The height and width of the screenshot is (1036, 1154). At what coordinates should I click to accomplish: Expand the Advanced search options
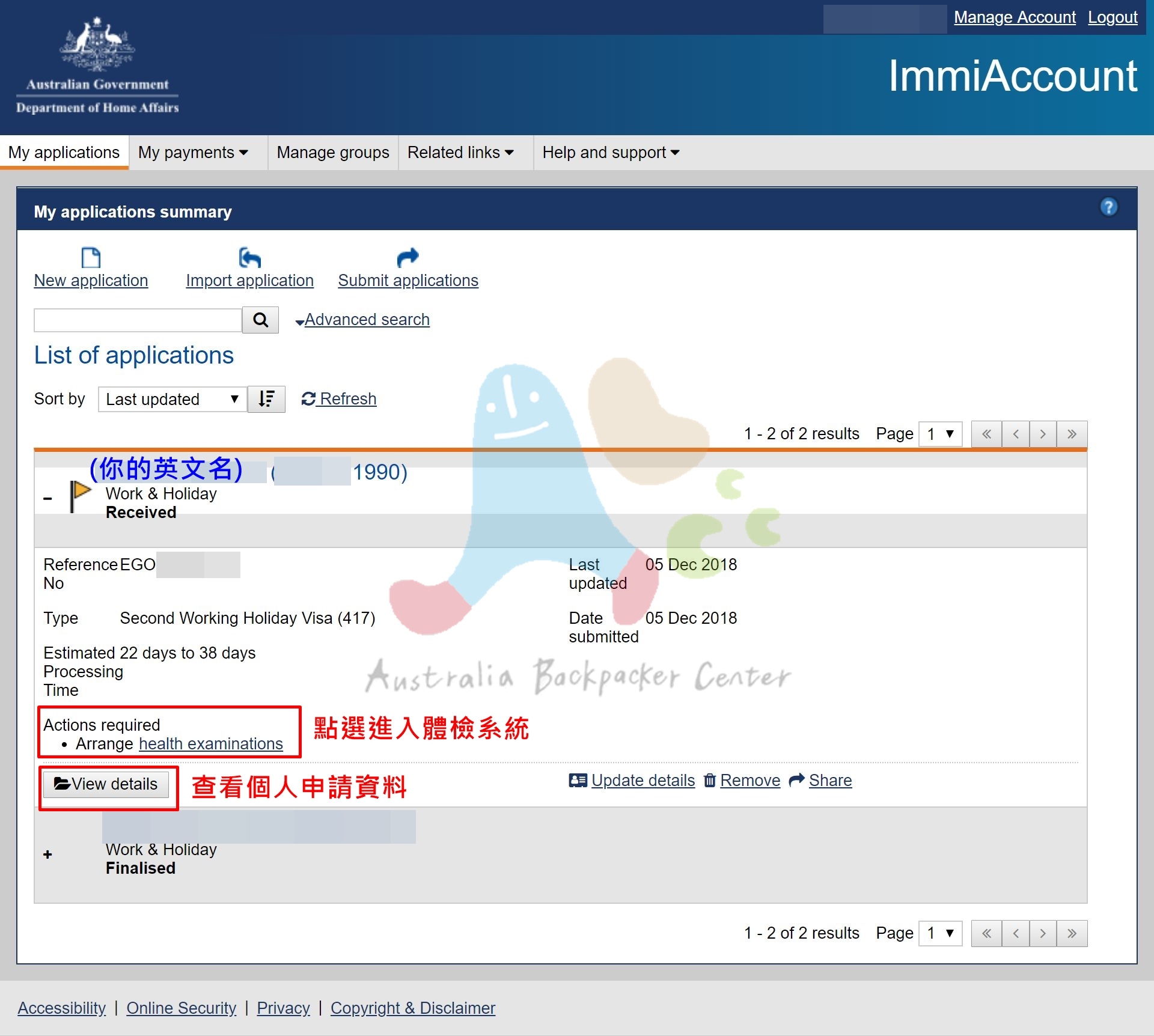click(x=366, y=320)
